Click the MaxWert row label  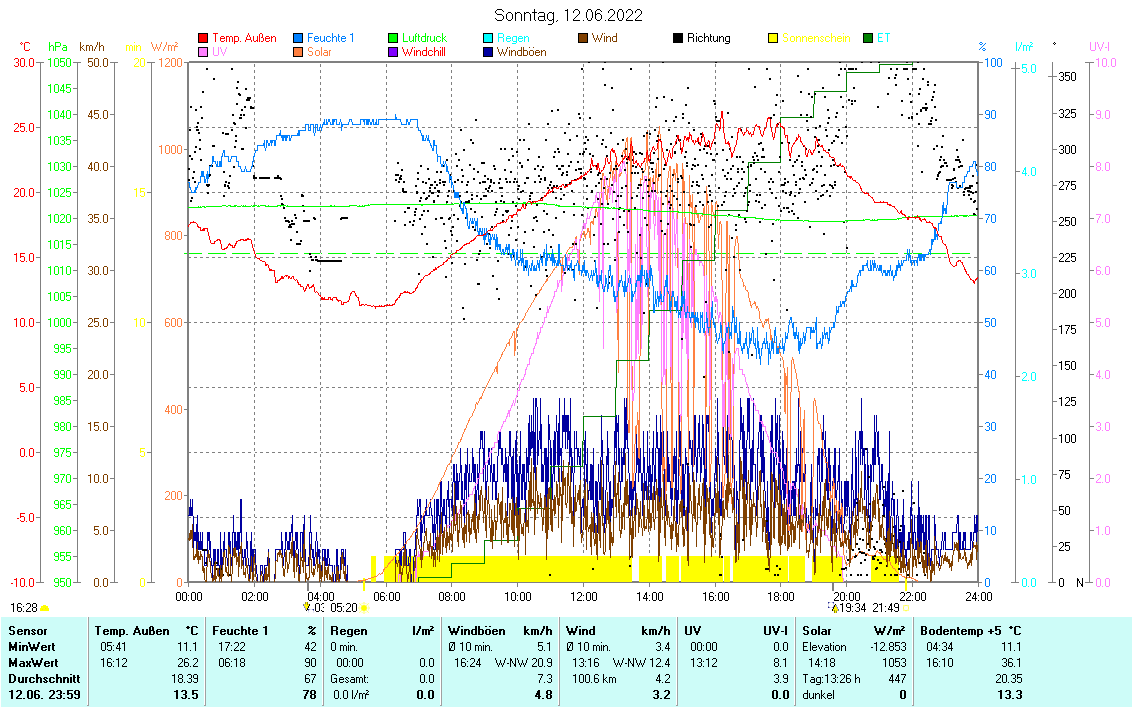tap(33, 663)
